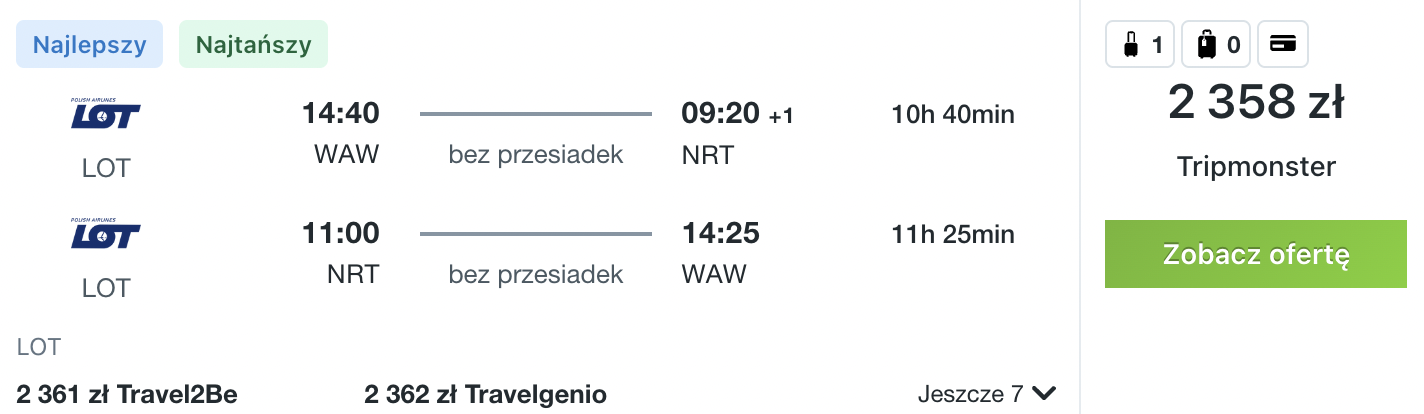This screenshot has width=1424, height=414.
Task: Click the Tripmonster provider name
Action: 1256,166
